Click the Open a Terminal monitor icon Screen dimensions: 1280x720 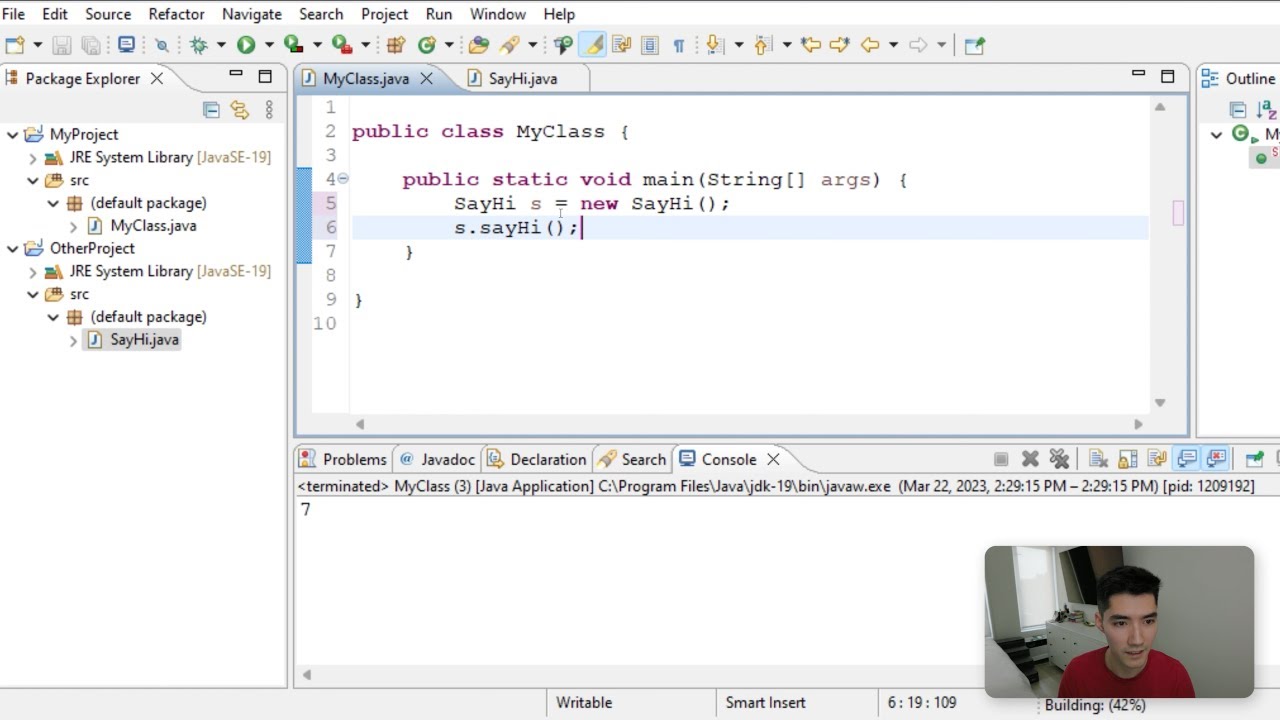tap(126, 45)
